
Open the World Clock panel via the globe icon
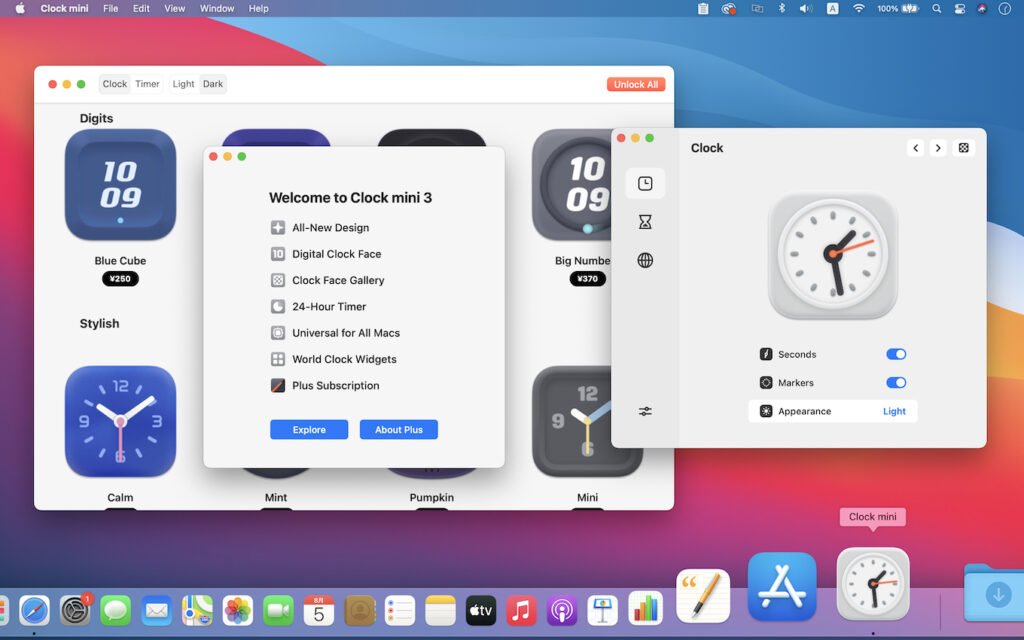pyautogui.click(x=645, y=260)
